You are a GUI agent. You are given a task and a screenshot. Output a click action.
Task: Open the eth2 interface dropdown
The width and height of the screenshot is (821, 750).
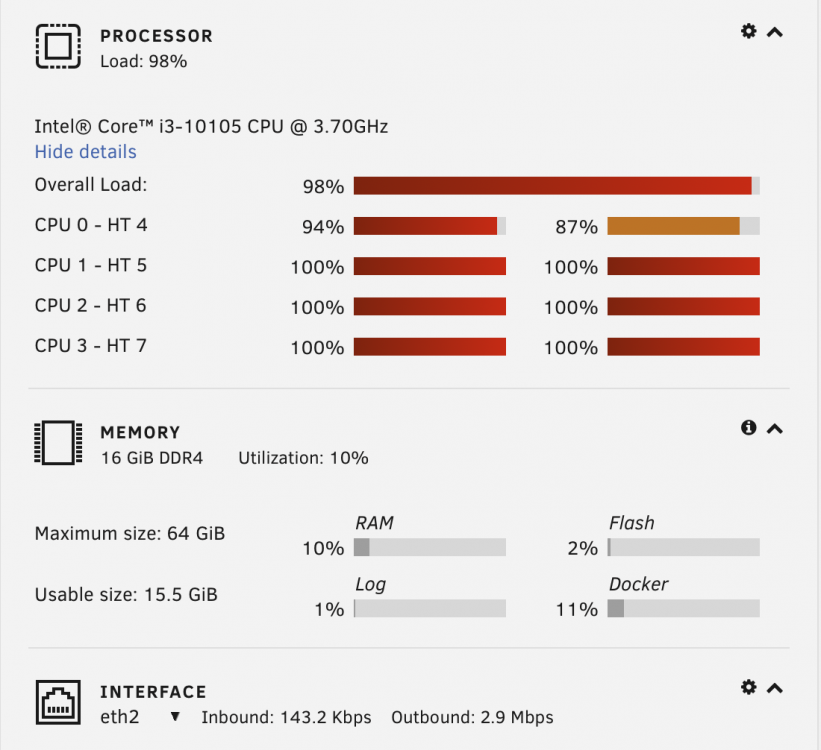[175, 716]
